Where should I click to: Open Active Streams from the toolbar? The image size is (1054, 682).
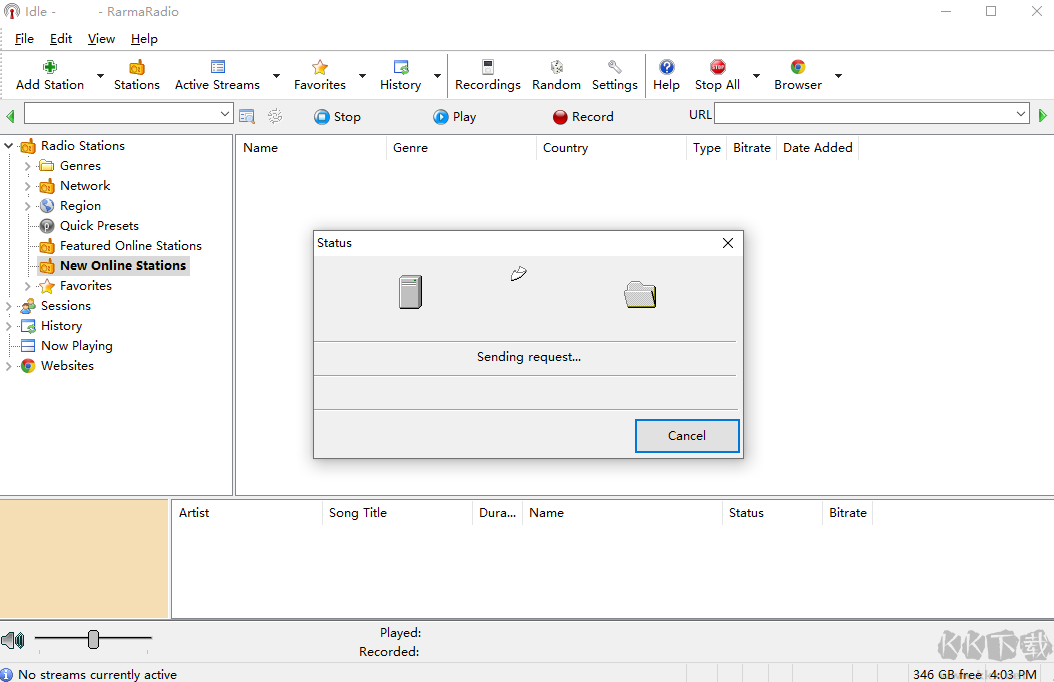[217, 68]
